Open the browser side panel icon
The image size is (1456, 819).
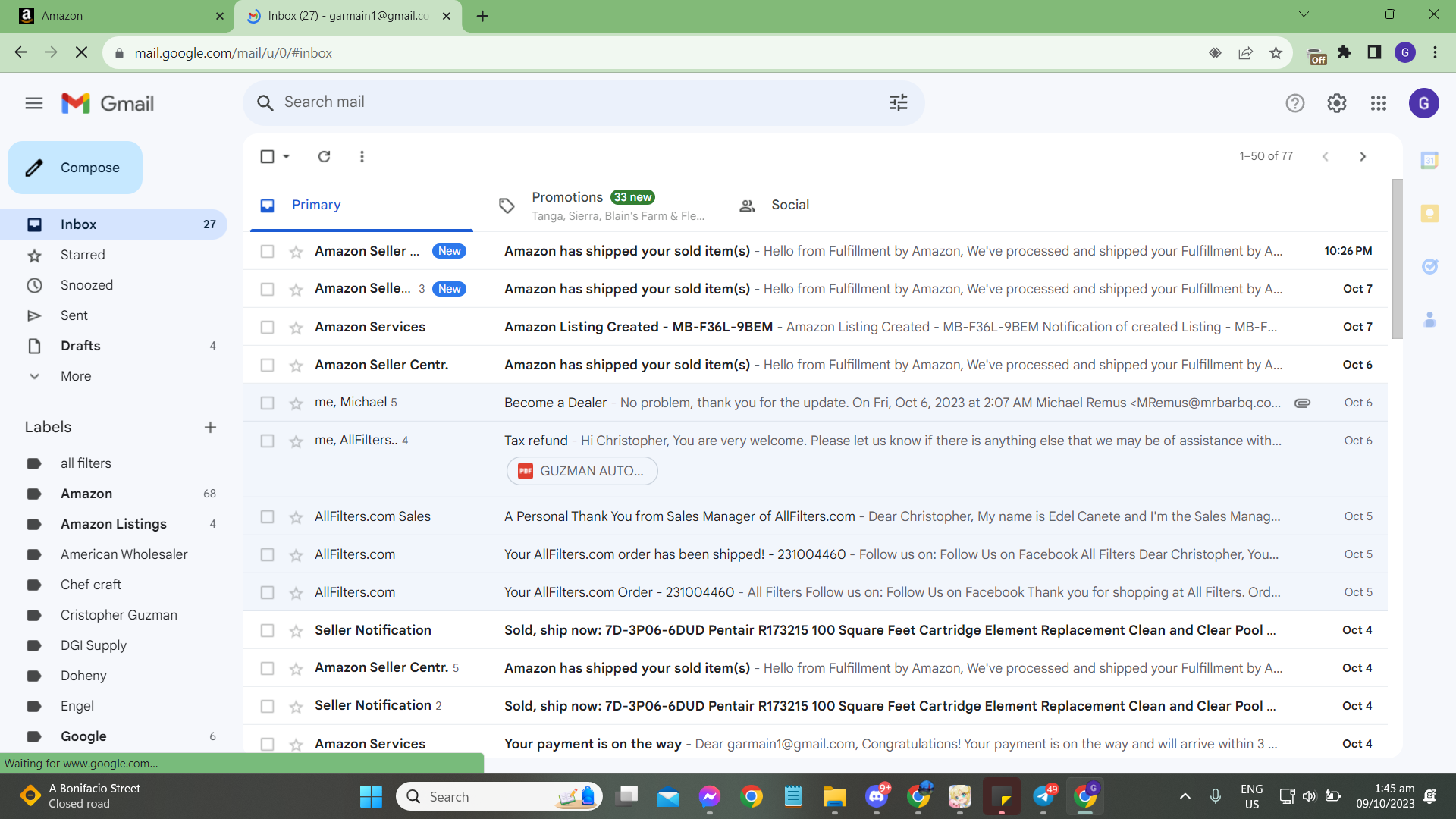pos(1374,52)
